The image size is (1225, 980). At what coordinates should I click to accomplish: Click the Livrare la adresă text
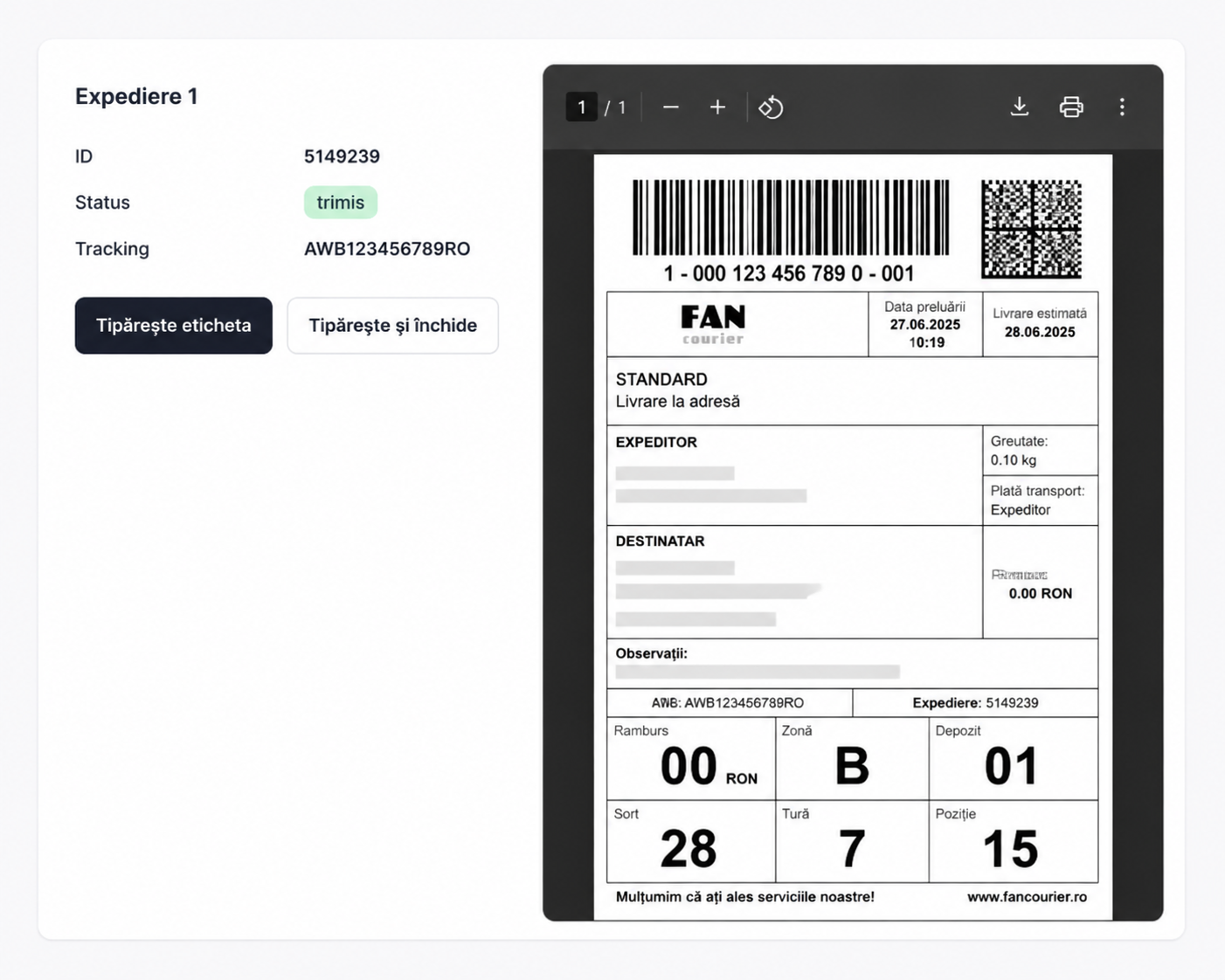pos(678,402)
